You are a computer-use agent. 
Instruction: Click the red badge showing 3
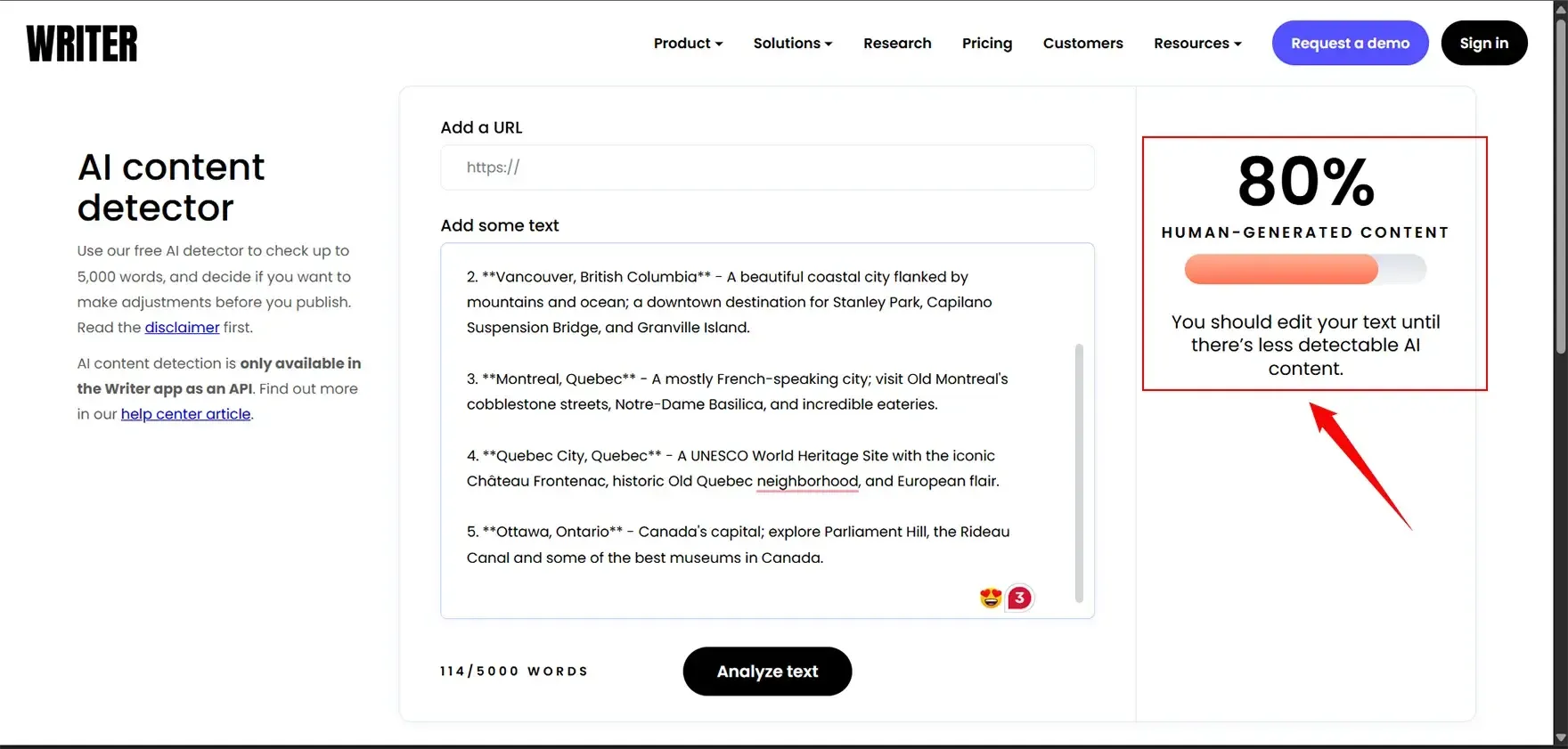1019,598
